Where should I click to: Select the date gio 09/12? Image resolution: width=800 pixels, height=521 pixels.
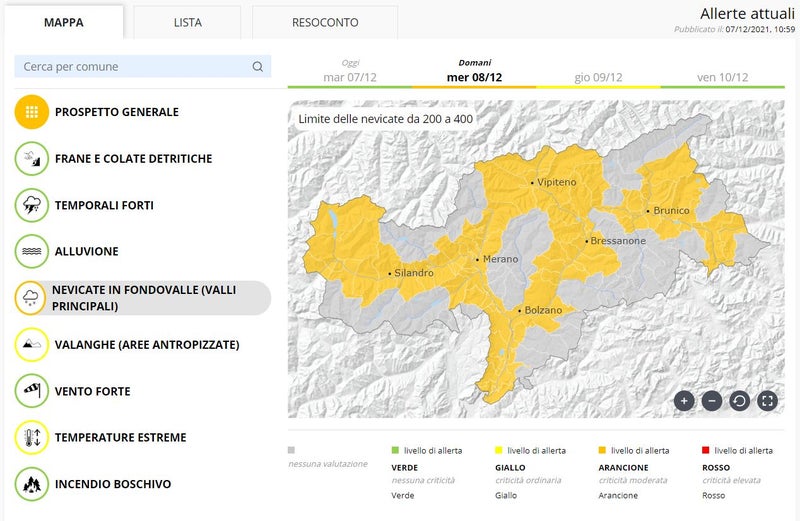click(598, 77)
